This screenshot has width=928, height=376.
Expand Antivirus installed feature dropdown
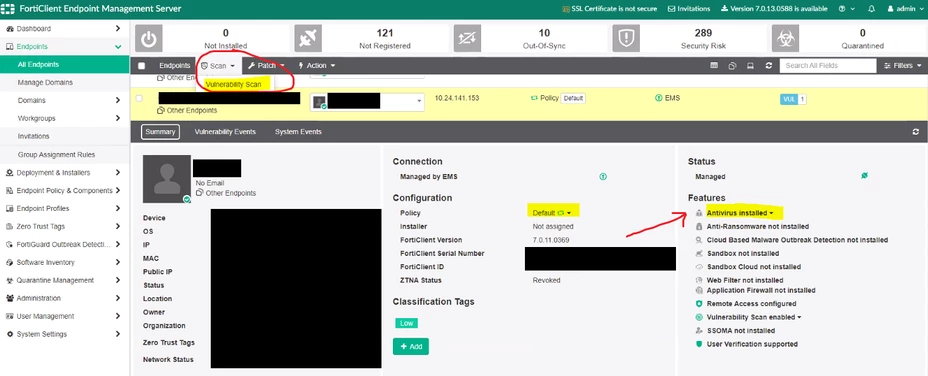740,213
